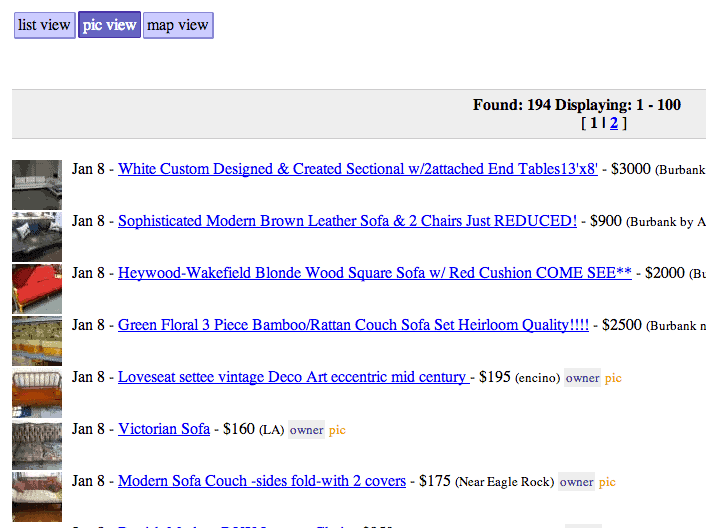Click the Modern Sofa Couch thumbnail
Image resolution: width=706 pixels, height=528 pixels.
tap(37, 496)
